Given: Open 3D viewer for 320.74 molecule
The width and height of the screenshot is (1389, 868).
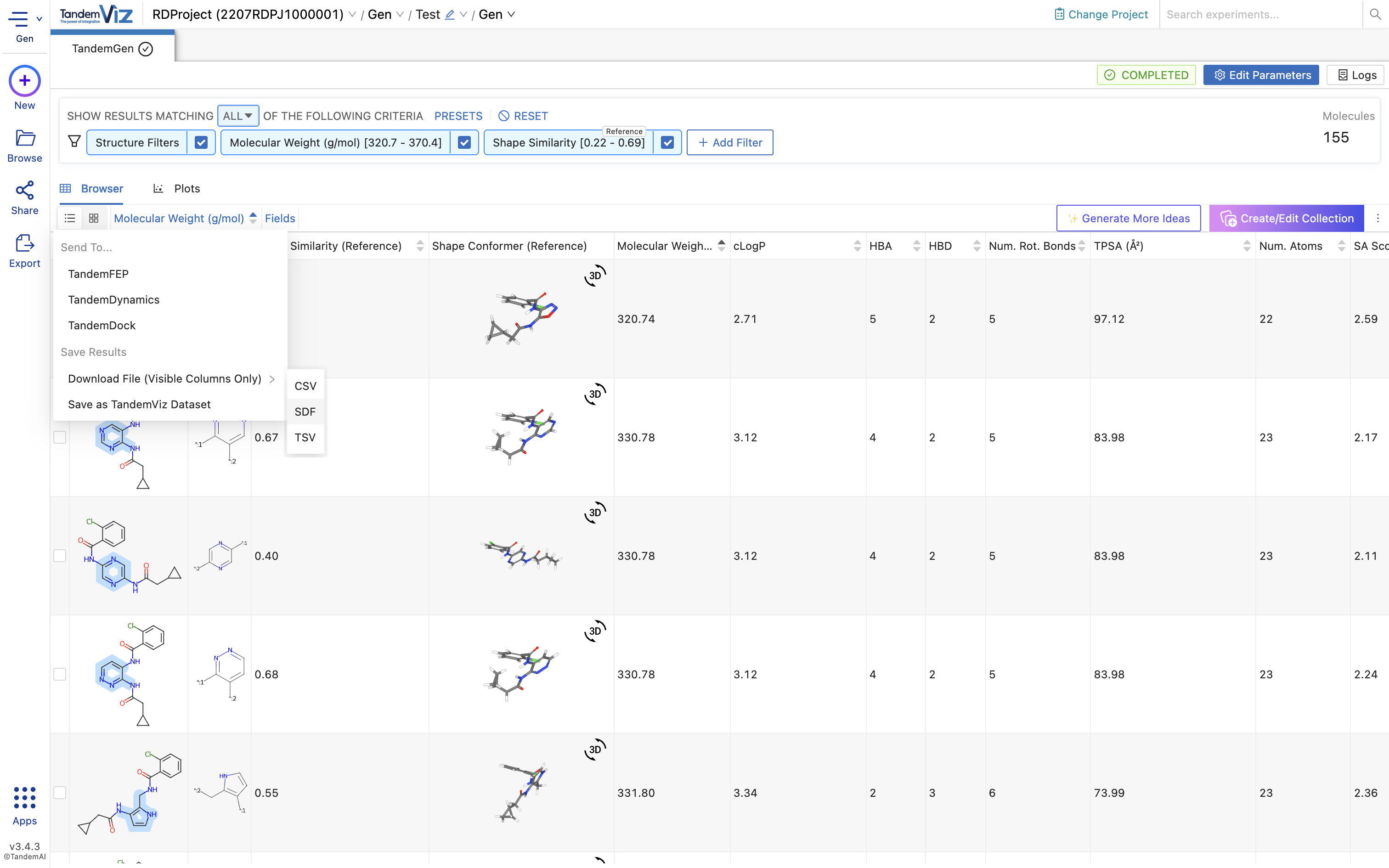Looking at the screenshot, I should [x=595, y=276].
